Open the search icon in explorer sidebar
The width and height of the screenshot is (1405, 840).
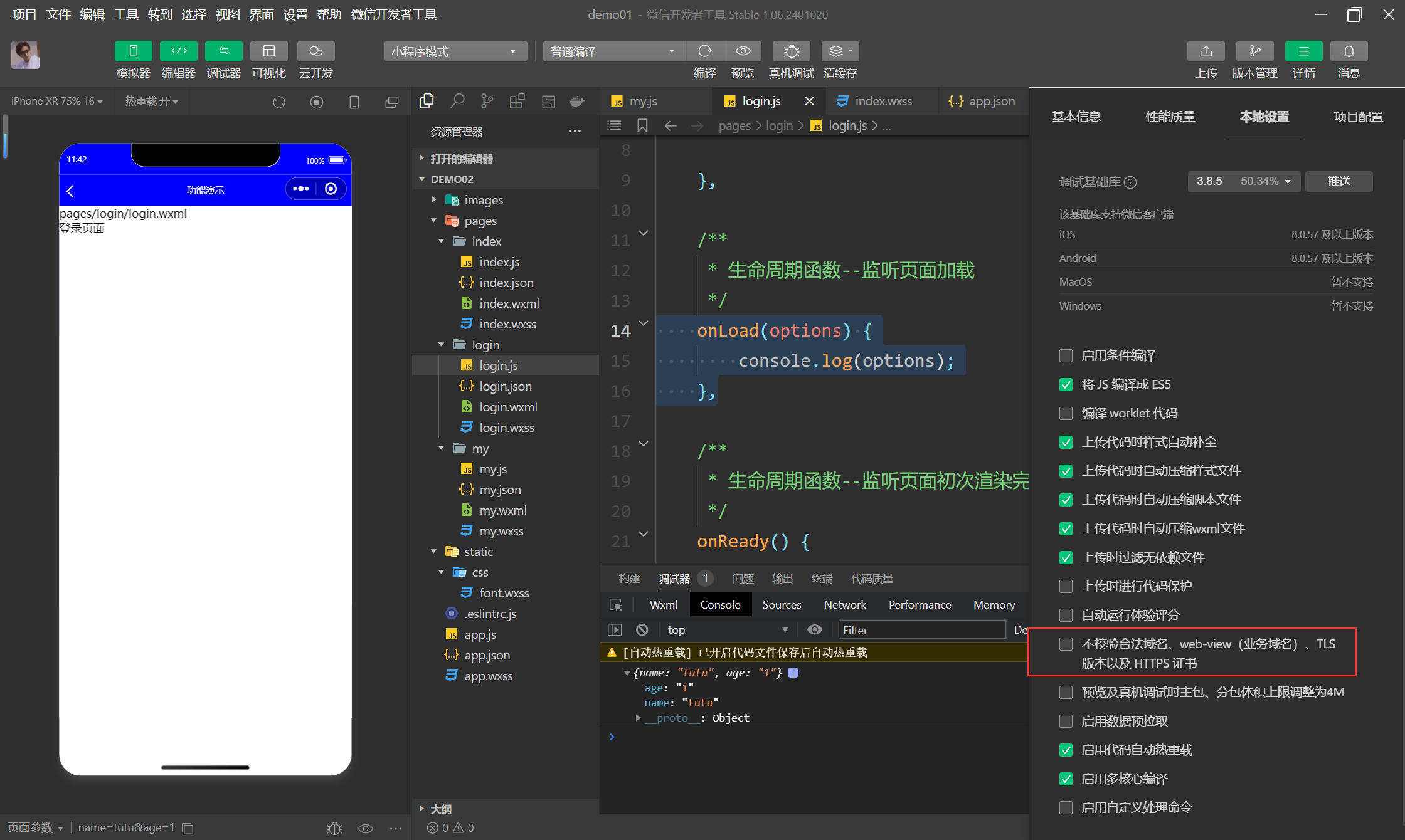pos(457,101)
